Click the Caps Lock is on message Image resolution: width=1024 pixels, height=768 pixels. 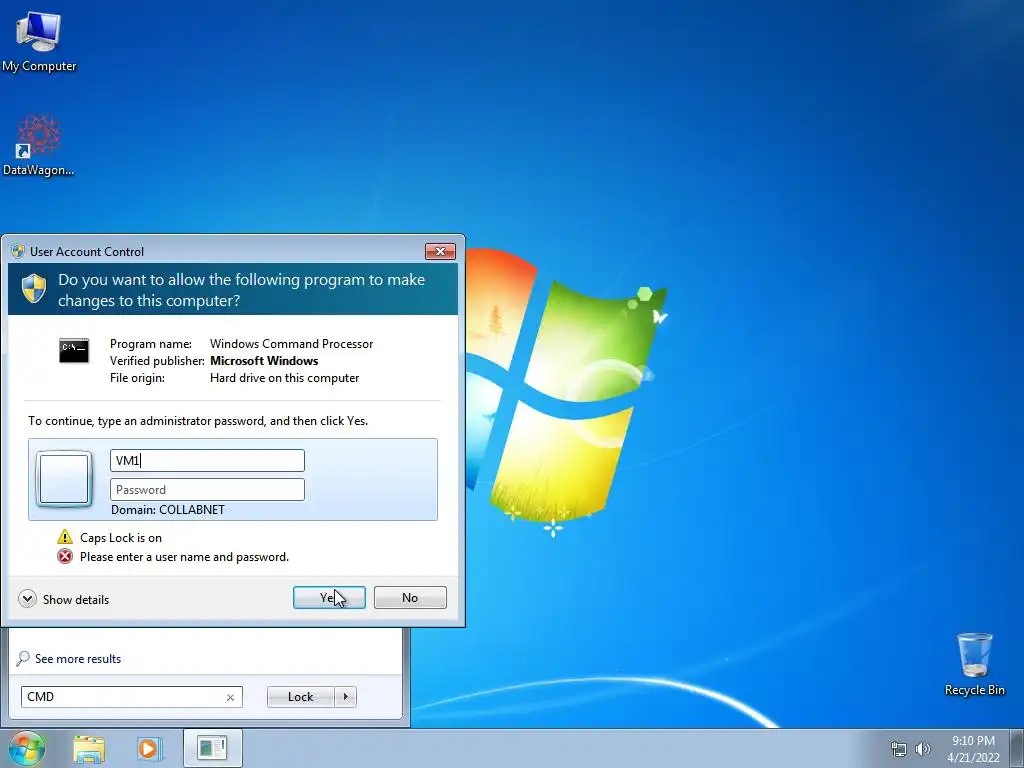[121, 537]
